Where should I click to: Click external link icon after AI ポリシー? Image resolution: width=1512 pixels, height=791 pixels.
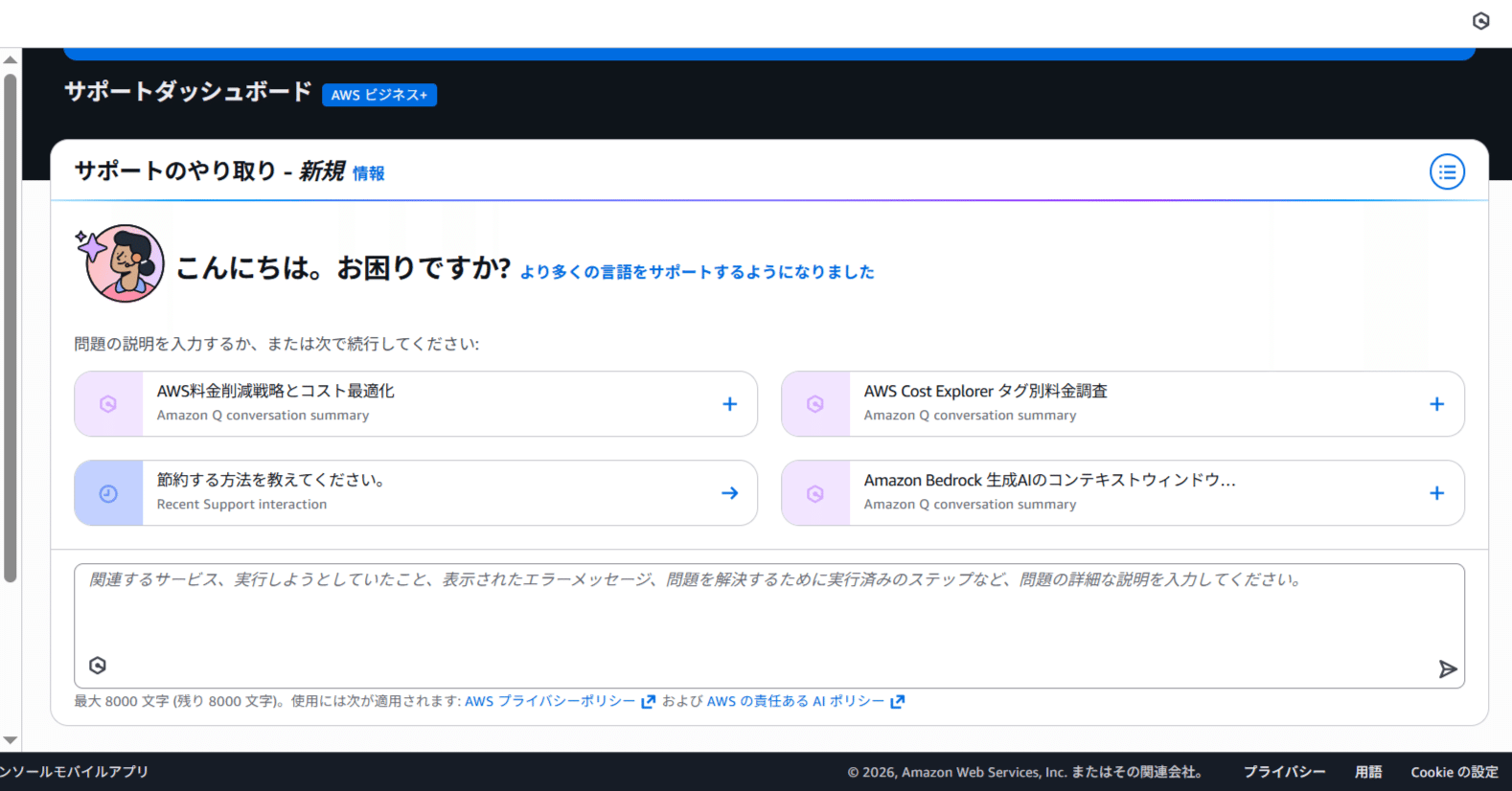(x=898, y=702)
